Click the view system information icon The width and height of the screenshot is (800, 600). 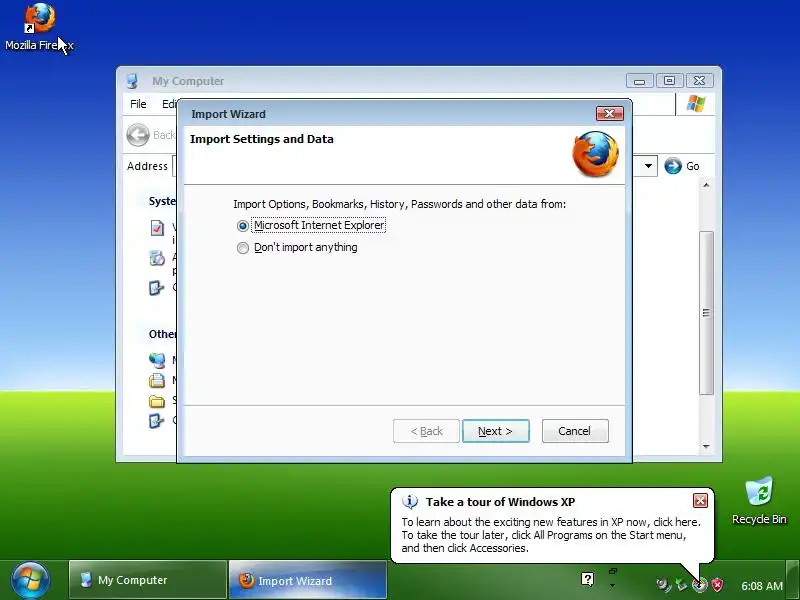pyautogui.click(x=157, y=228)
